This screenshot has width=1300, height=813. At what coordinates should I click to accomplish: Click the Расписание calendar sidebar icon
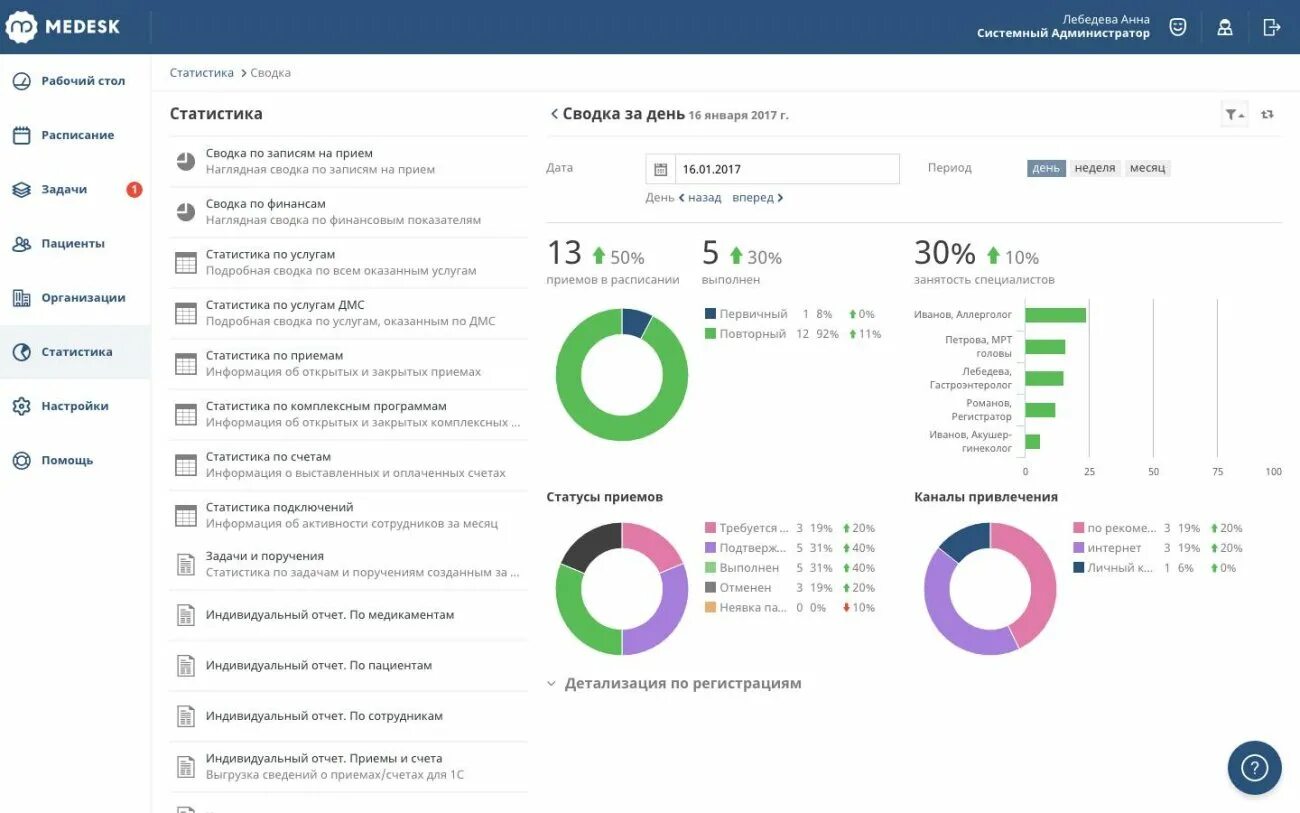21,135
